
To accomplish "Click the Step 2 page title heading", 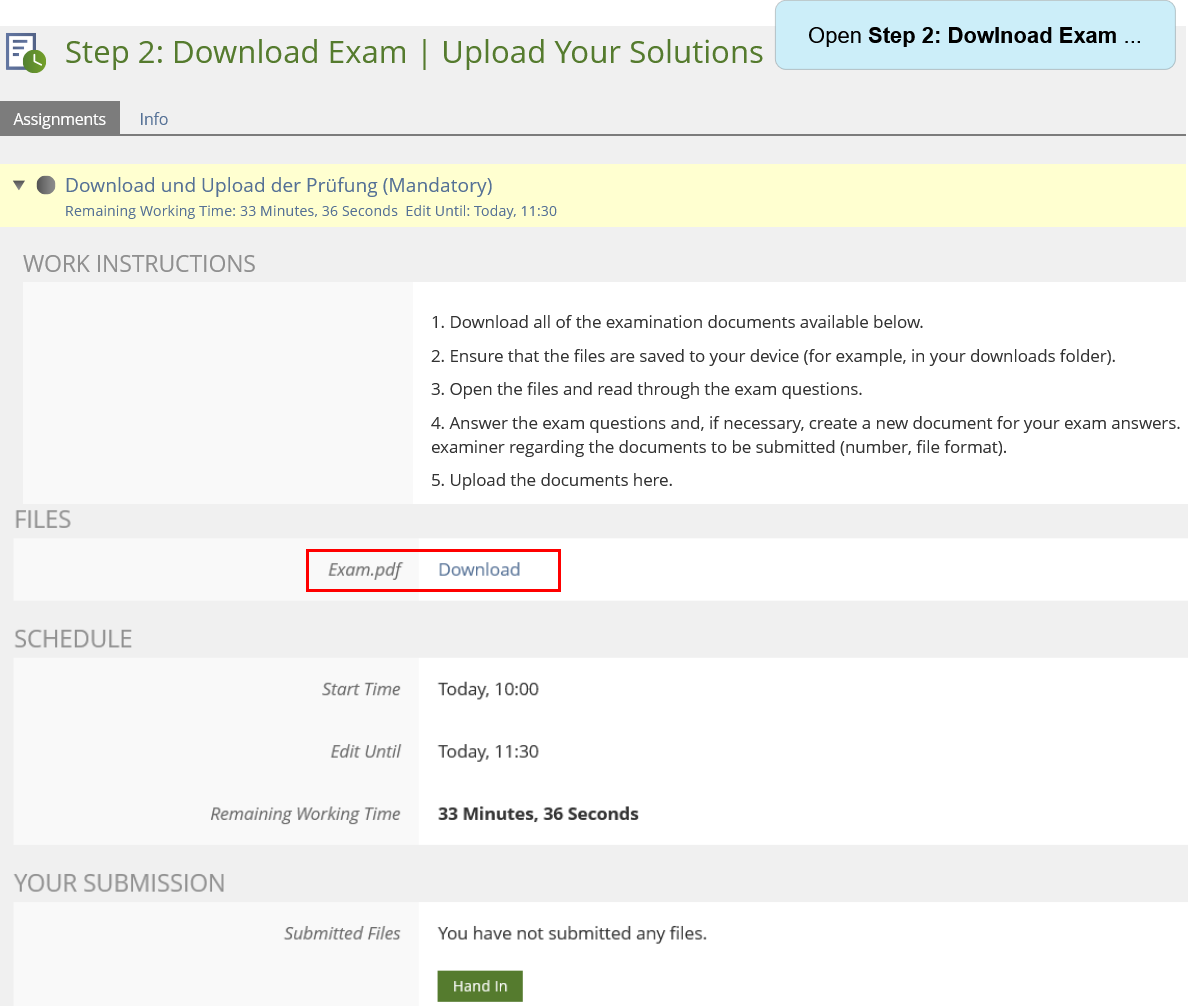I will 413,52.
